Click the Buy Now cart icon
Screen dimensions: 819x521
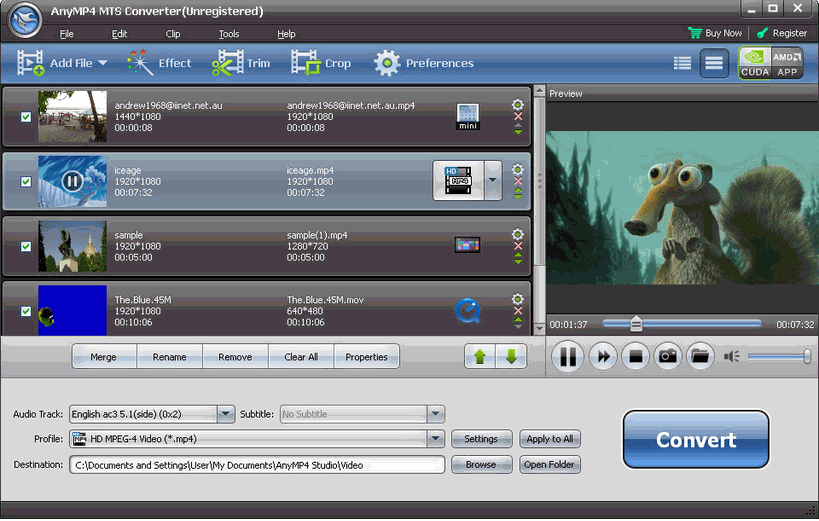pos(695,33)
